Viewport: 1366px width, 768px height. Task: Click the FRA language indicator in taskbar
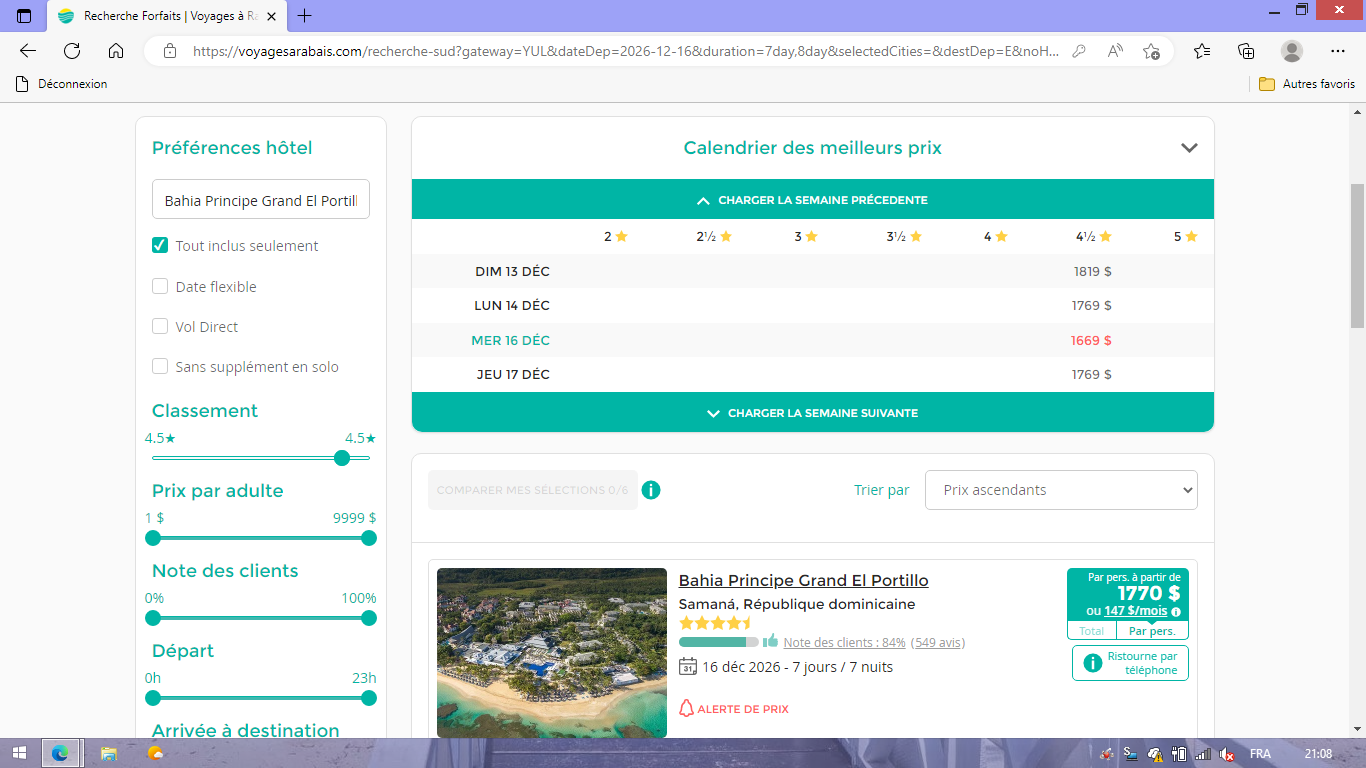[x=1260, y=754]
